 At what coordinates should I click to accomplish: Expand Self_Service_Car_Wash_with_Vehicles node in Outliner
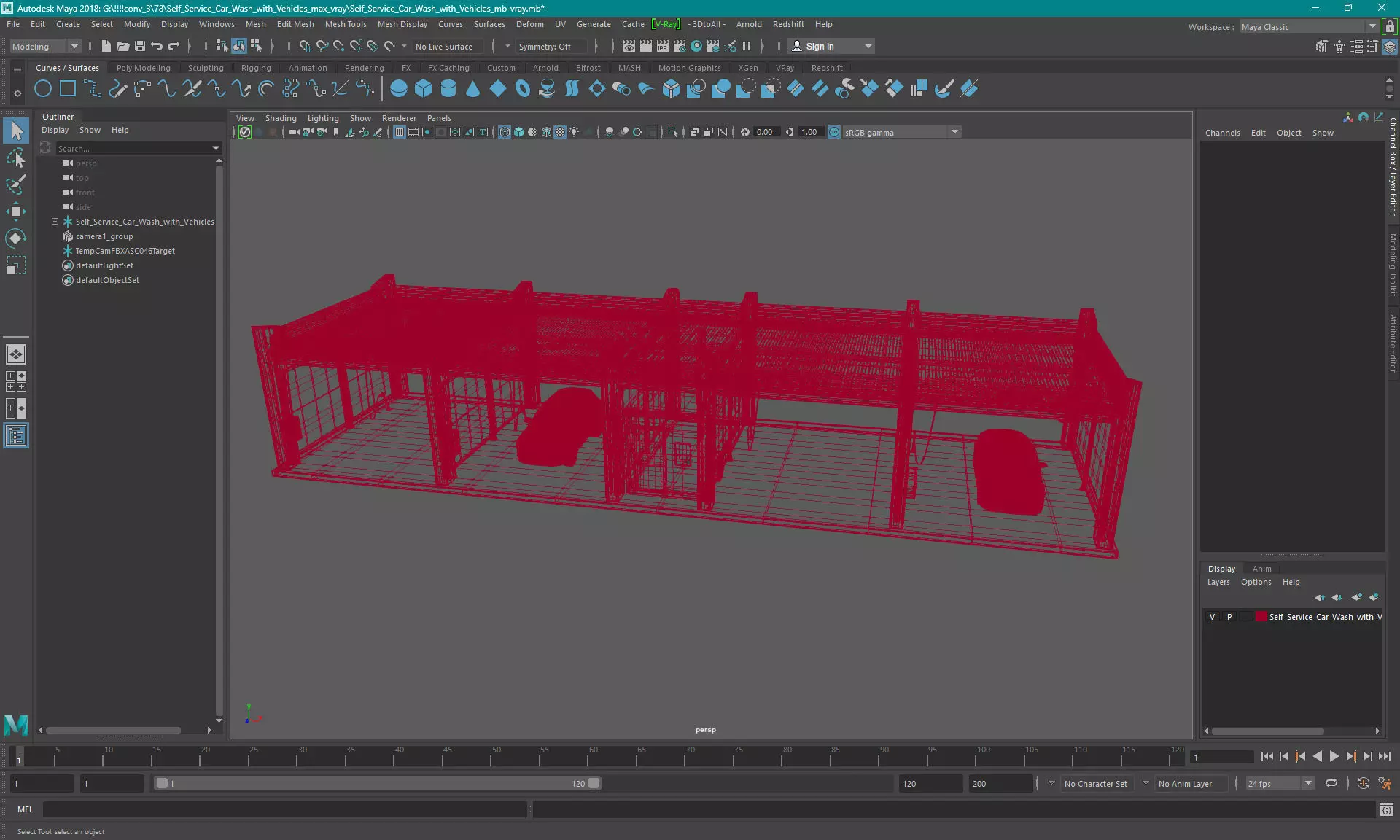coord(55,222)
